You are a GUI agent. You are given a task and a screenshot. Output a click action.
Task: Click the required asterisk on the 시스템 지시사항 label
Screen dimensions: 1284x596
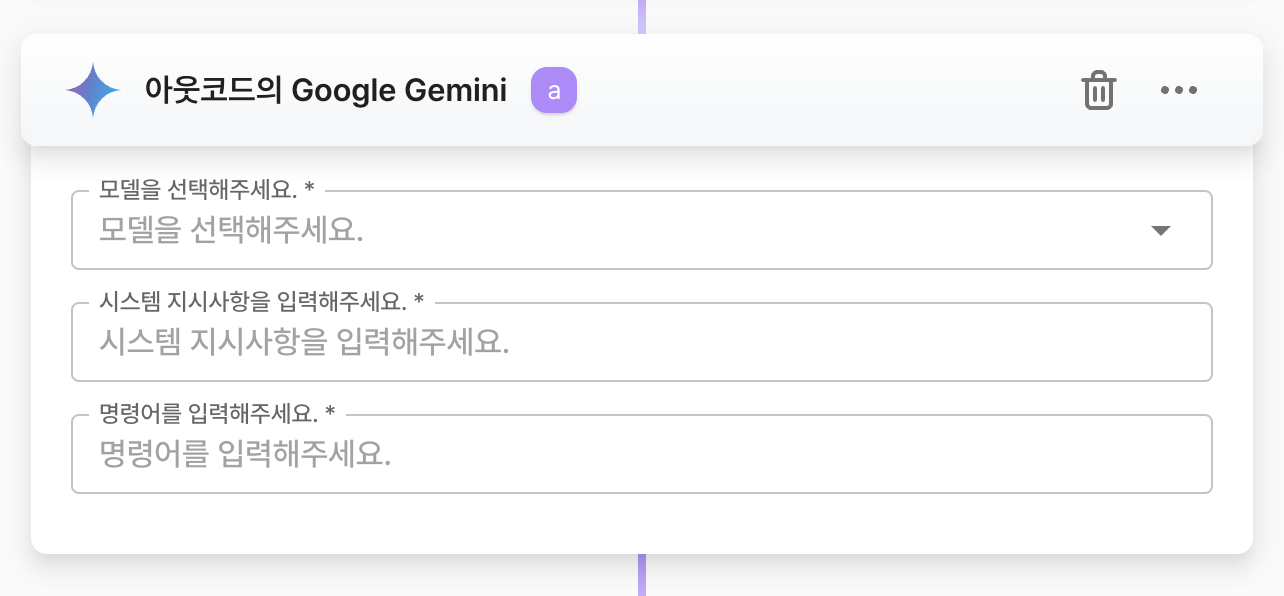pyautogui.click(x=419, y=301)
